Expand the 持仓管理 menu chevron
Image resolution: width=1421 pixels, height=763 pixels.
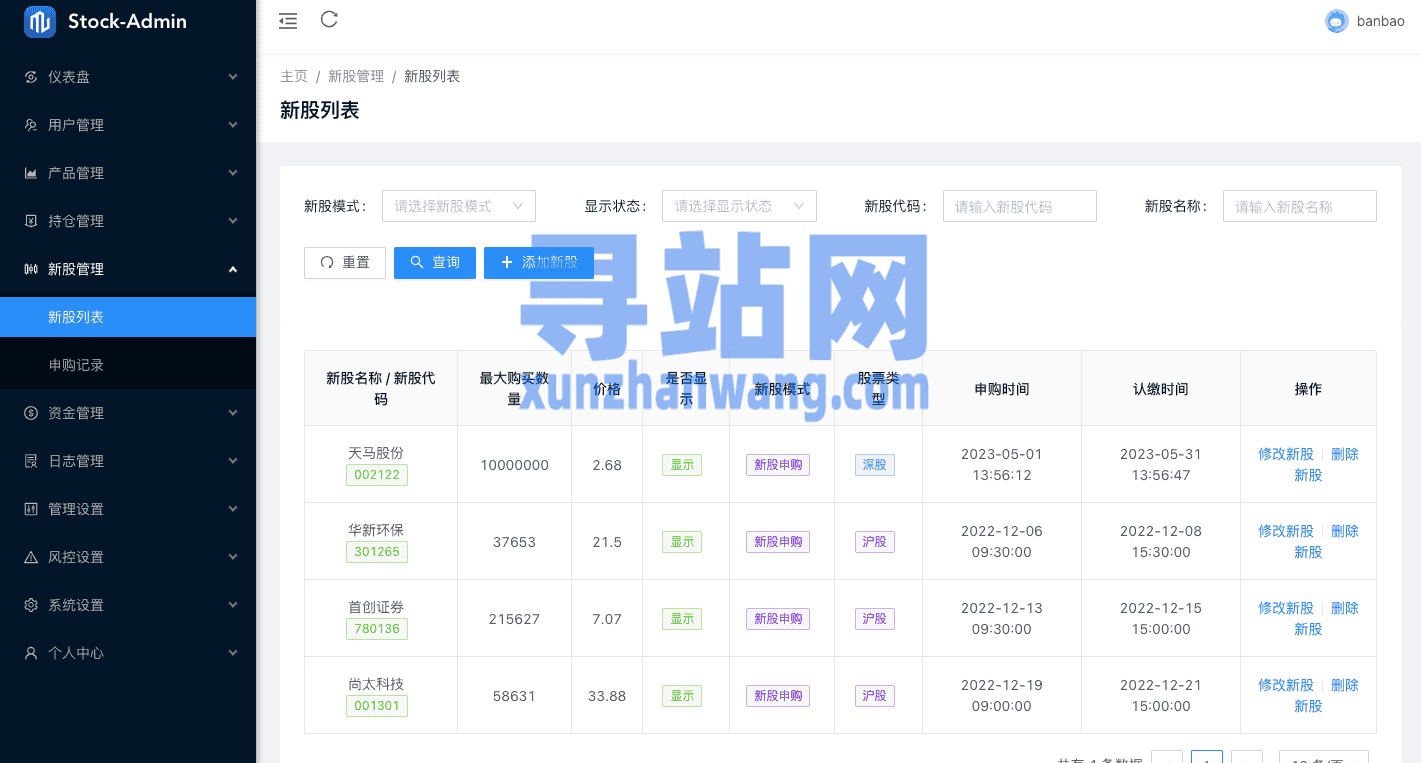point(233,221)
